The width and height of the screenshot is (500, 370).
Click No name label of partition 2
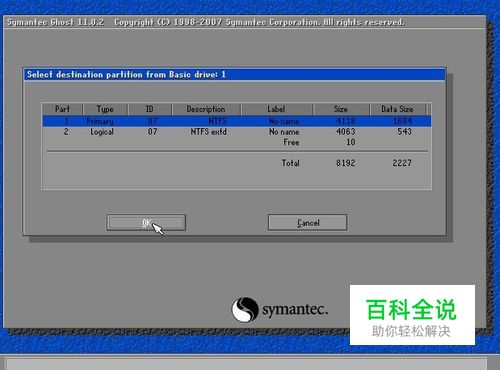284,132
